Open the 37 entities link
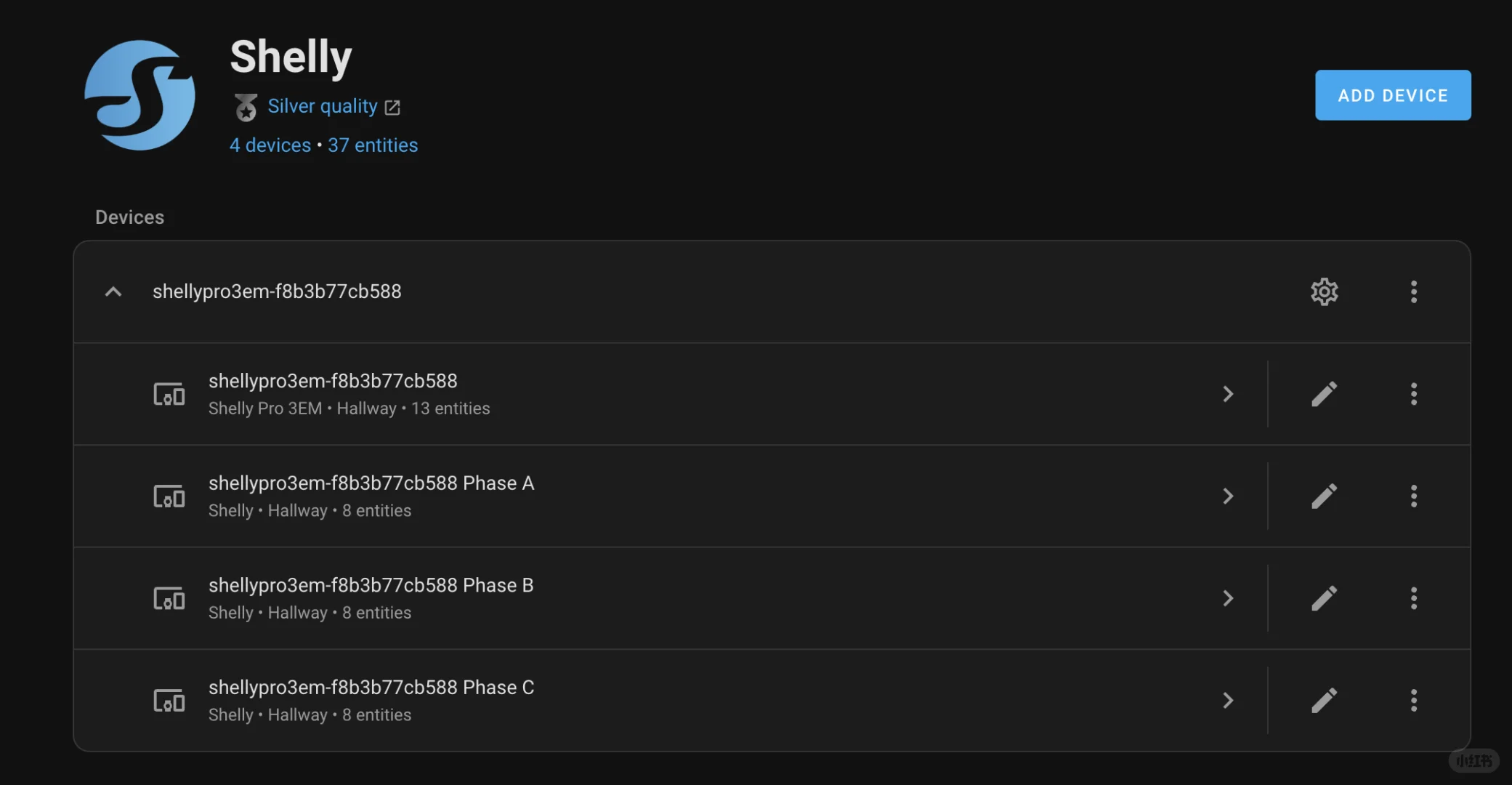Viewport: 1512px width, 785px height. 373,145
